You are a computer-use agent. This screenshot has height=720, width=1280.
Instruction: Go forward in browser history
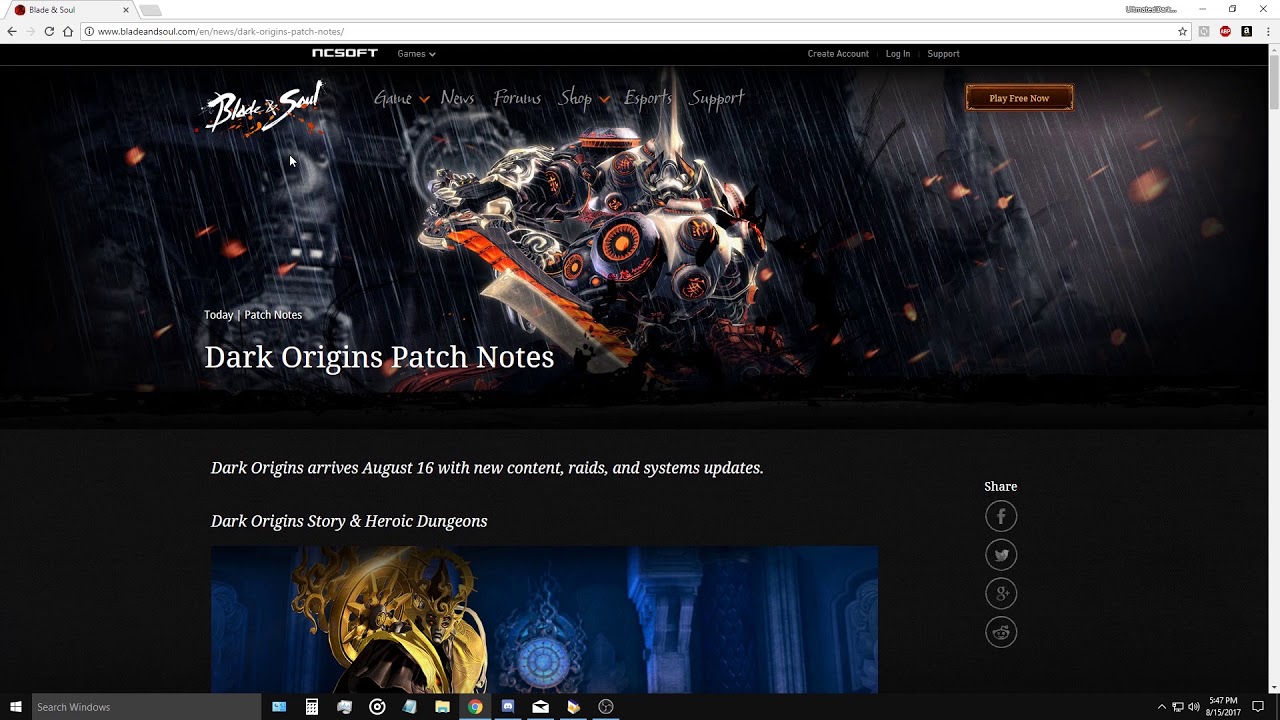tap(30, 31)
